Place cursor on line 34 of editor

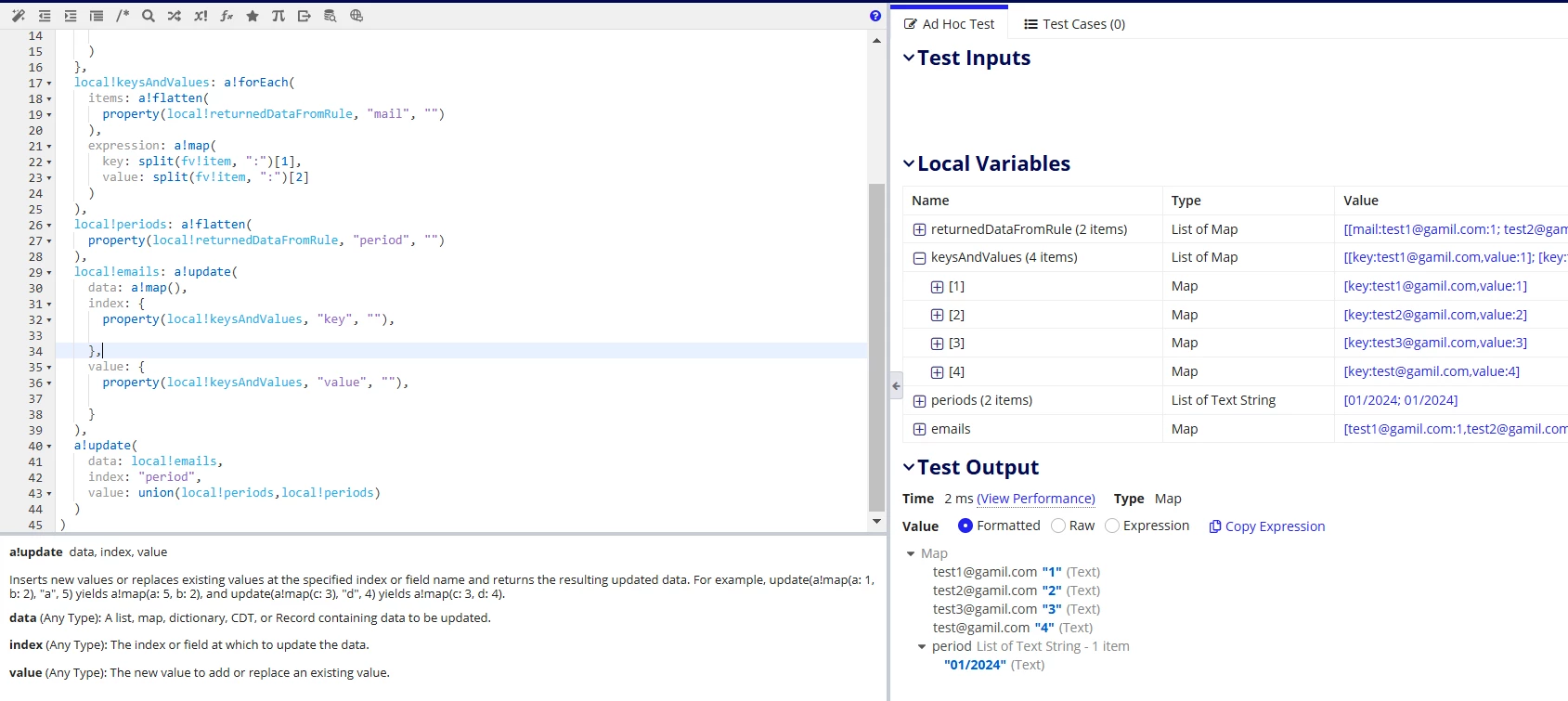[461, 351]
